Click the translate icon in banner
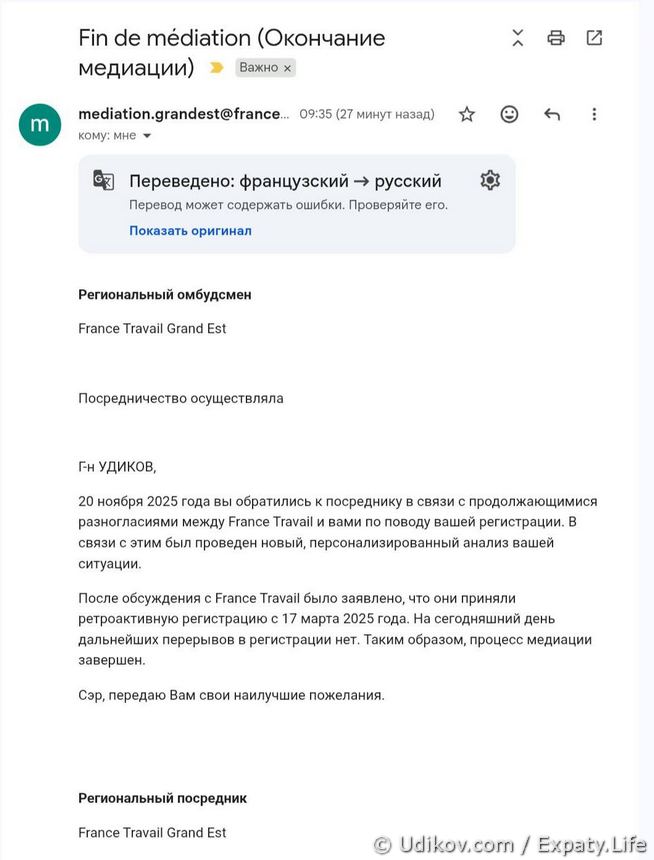 coord(104,181)
